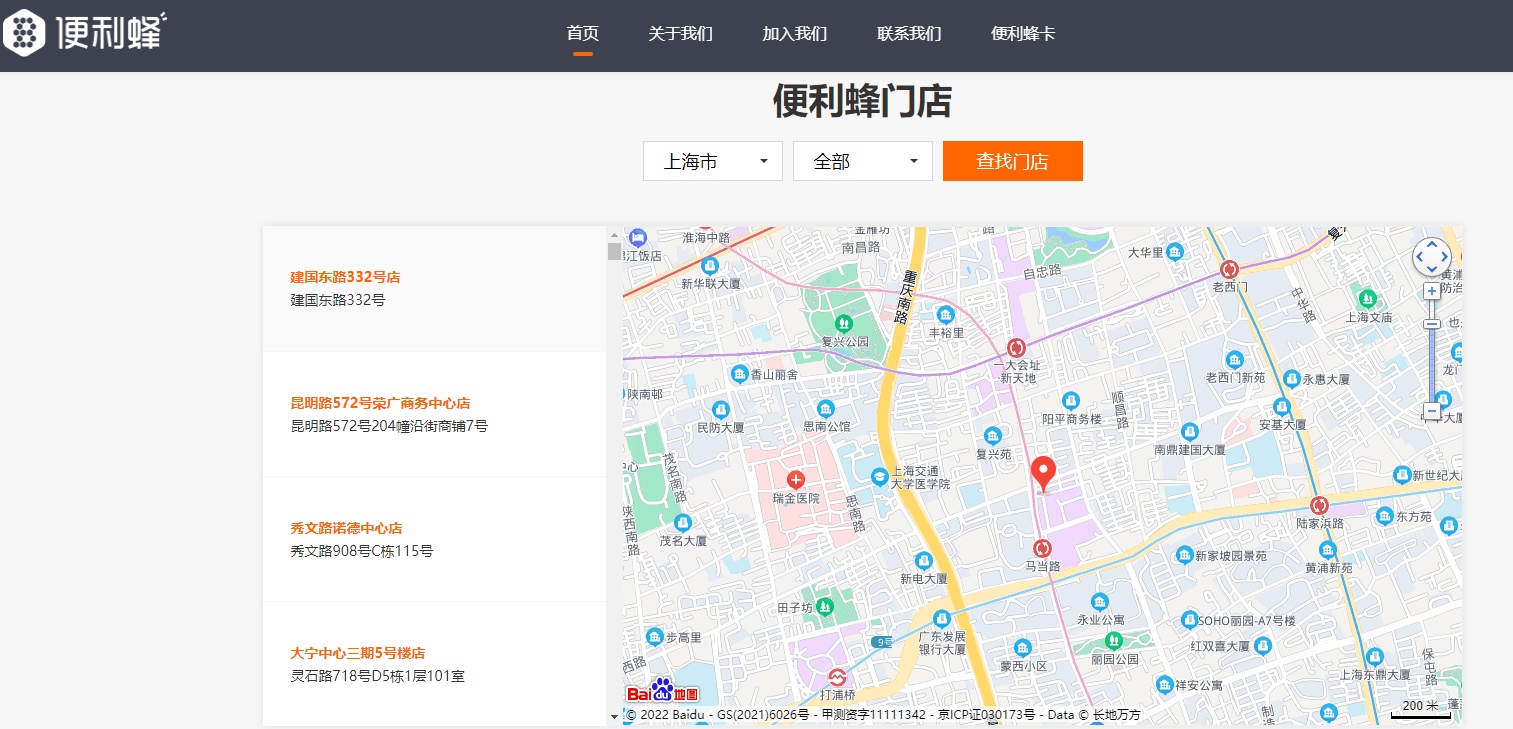The width and height of the screenshot is (1513, 729).
Task: Open 便利蜂卡 nav item
Action: pos(1023,33)
